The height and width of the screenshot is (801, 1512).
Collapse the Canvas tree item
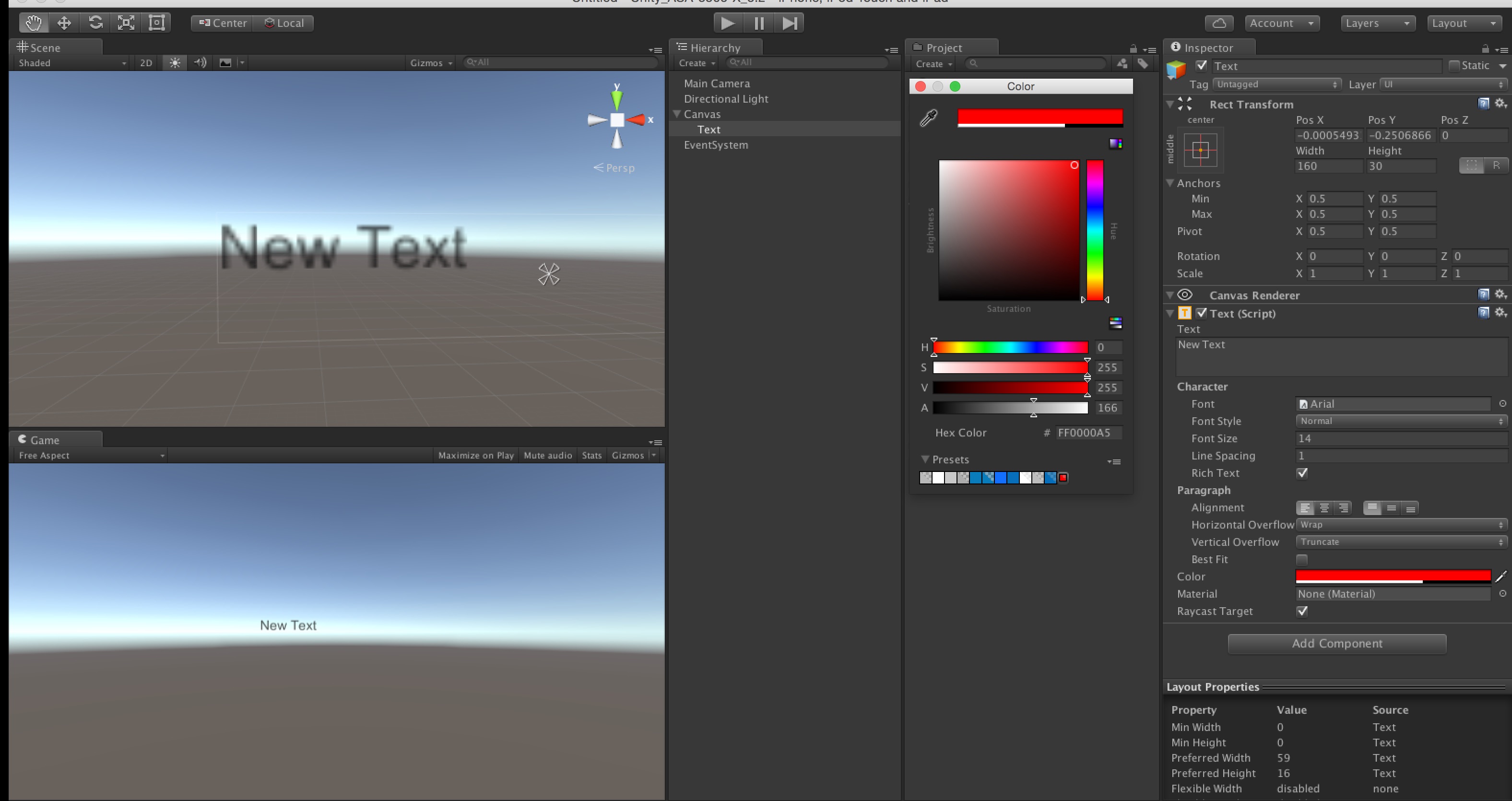coord(677,114)
